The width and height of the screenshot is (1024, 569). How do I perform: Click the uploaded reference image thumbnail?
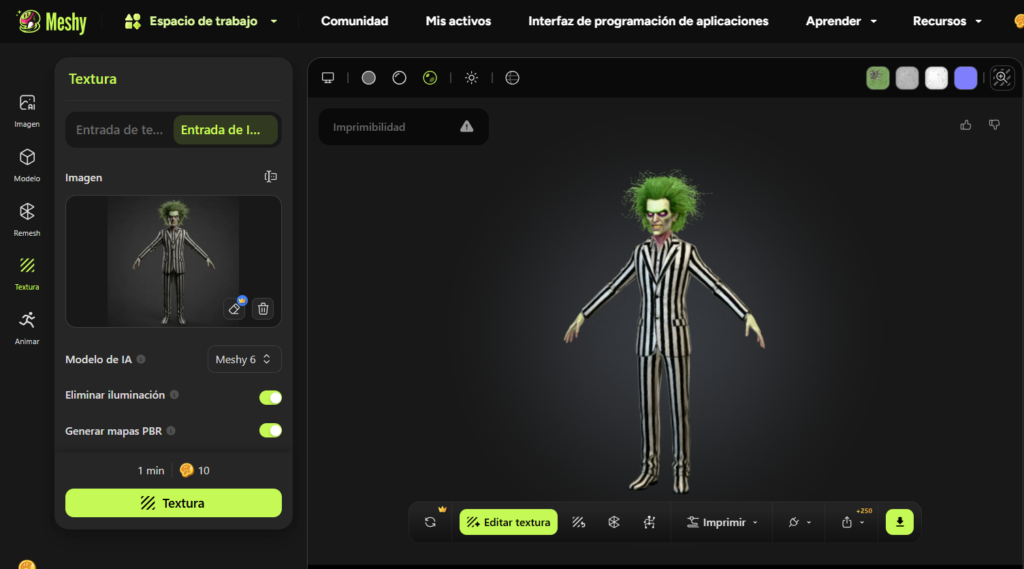click(x=173, y=261)
